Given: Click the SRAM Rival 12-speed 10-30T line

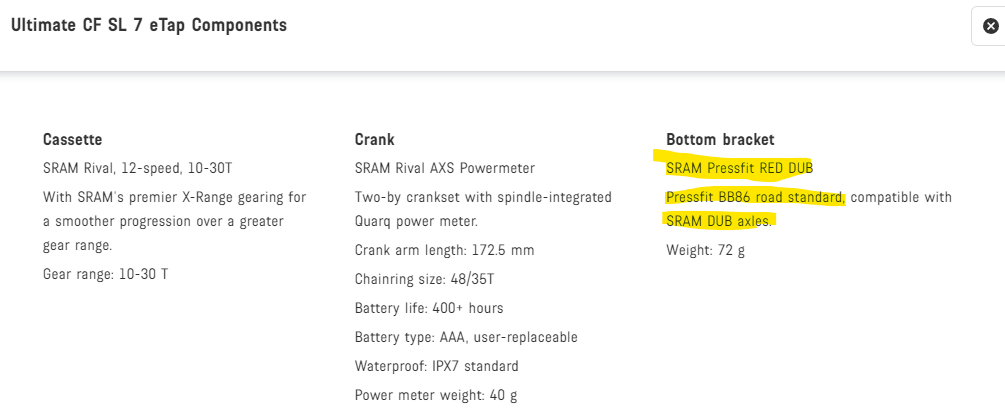Looking at the screenshot, I should point(138,167).
